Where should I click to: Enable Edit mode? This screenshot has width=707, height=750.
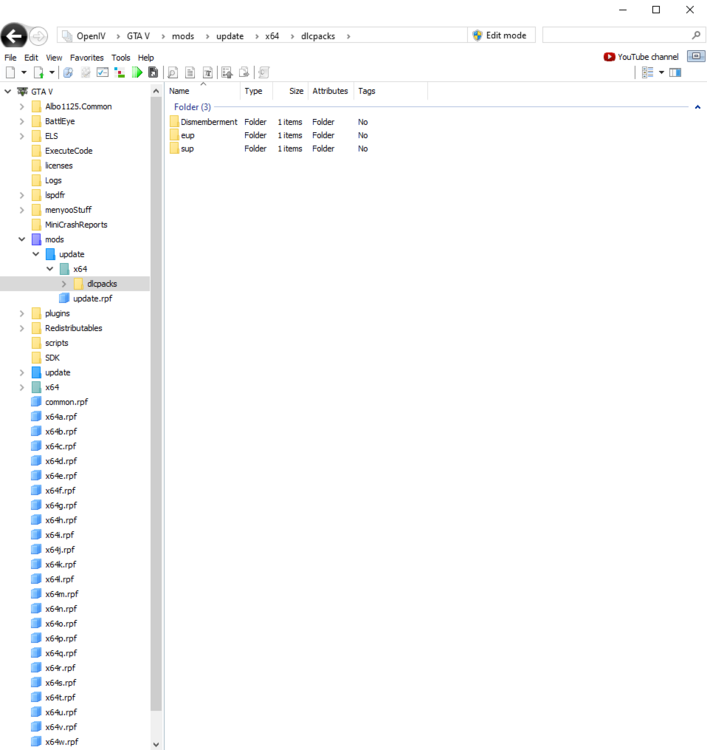click(501, 35)
